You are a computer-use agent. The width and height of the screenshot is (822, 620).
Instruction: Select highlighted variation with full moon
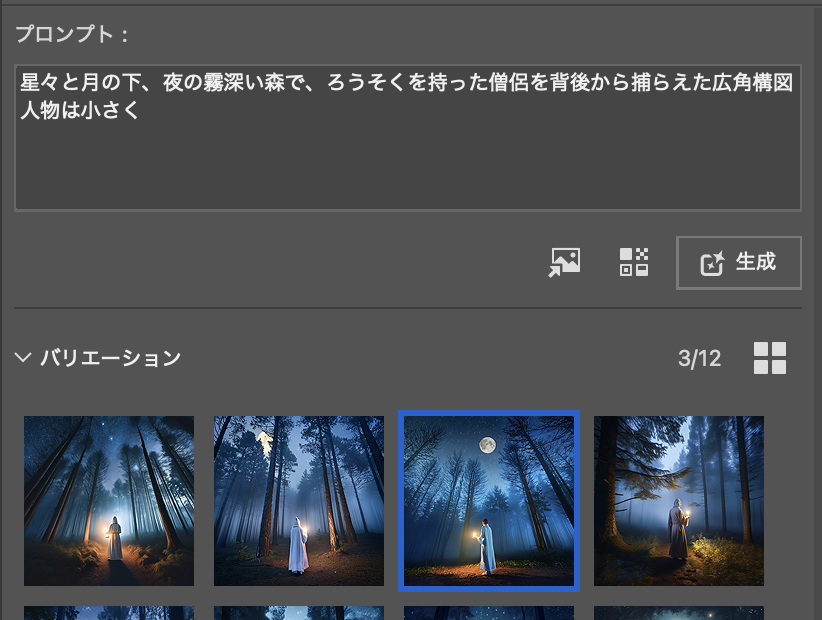pyautogui.click(x=488, y=500)
